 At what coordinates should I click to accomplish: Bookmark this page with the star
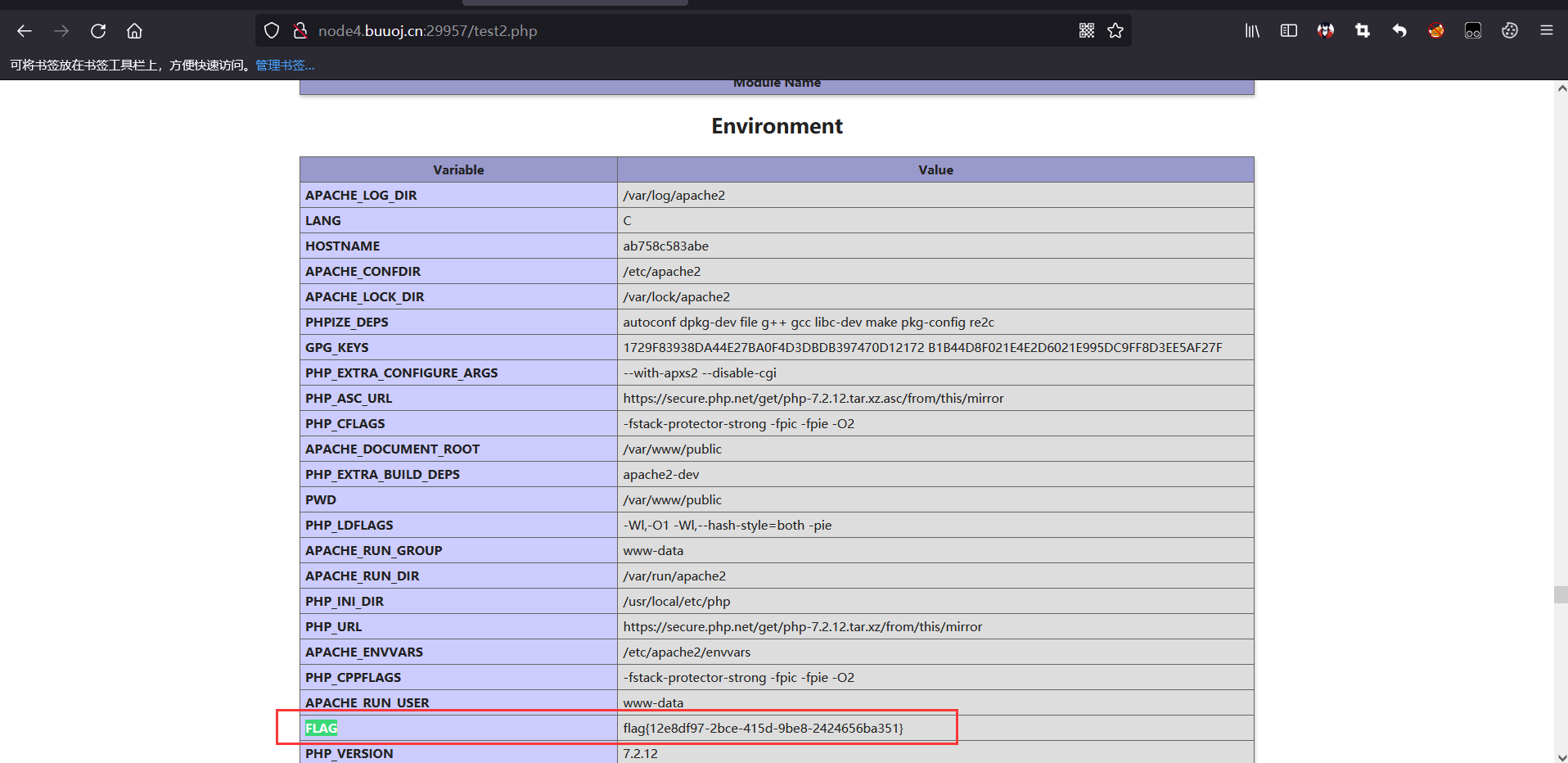click(1115, 31)
